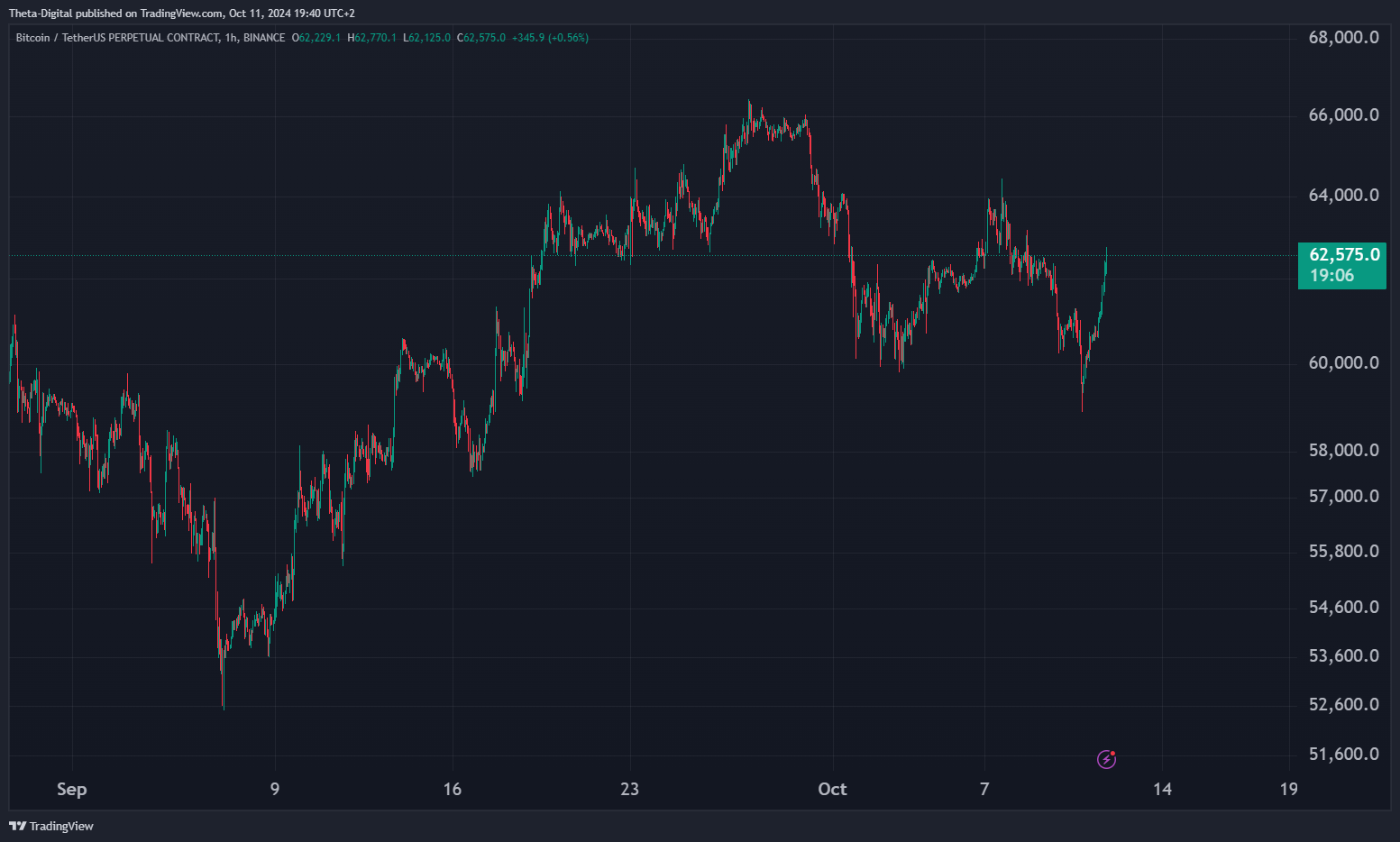The image size is (1400, 842).
Task: Click the 7 date label on time axis
Action: 984,789
